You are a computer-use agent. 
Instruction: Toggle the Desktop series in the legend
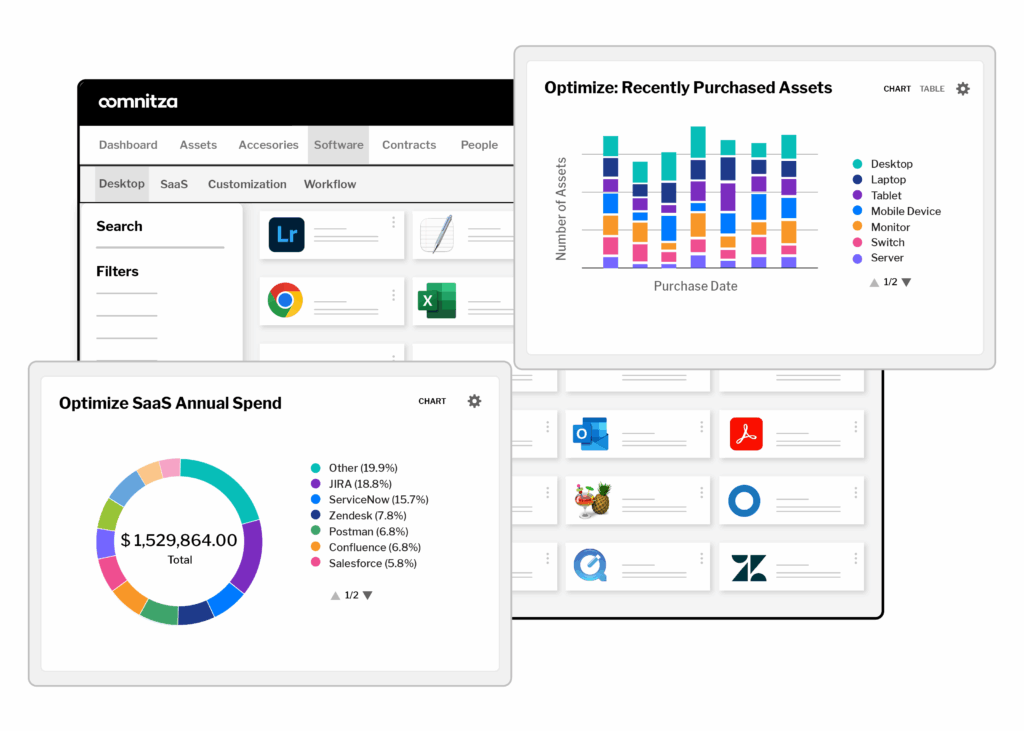(x=891, y=163)
